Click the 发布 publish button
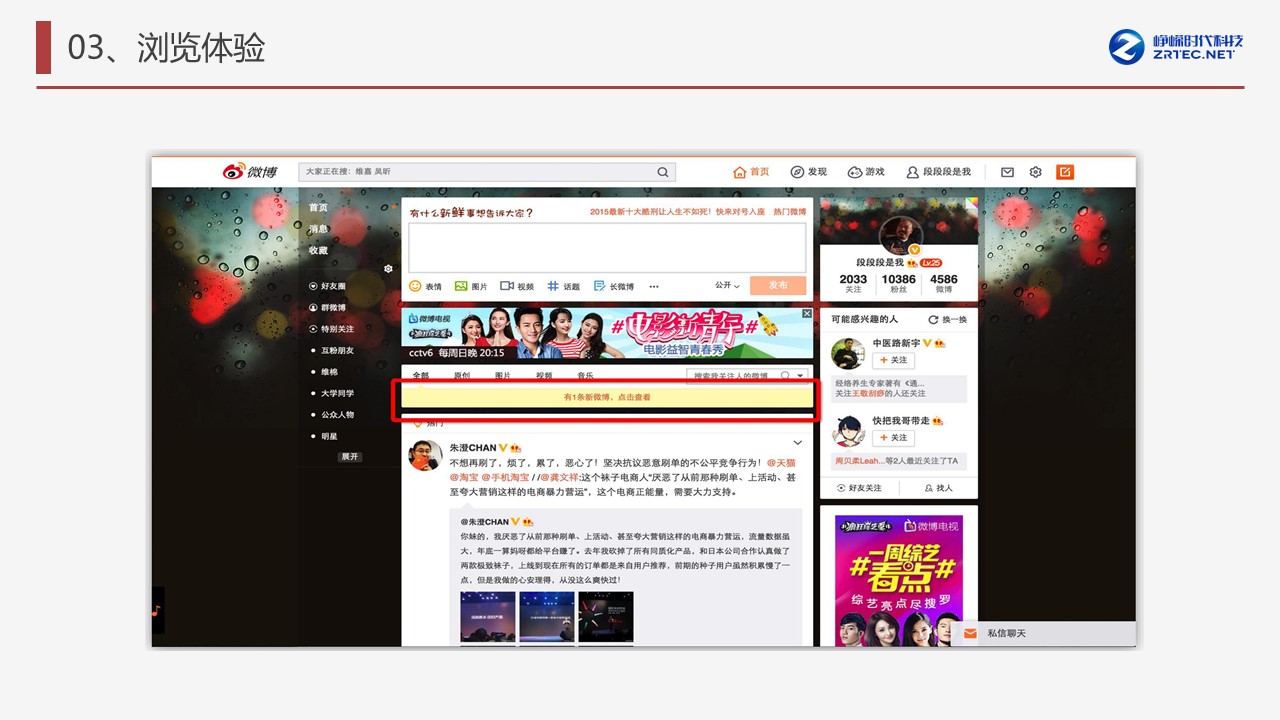1280x720 pixels. click(x=778, y=285)
